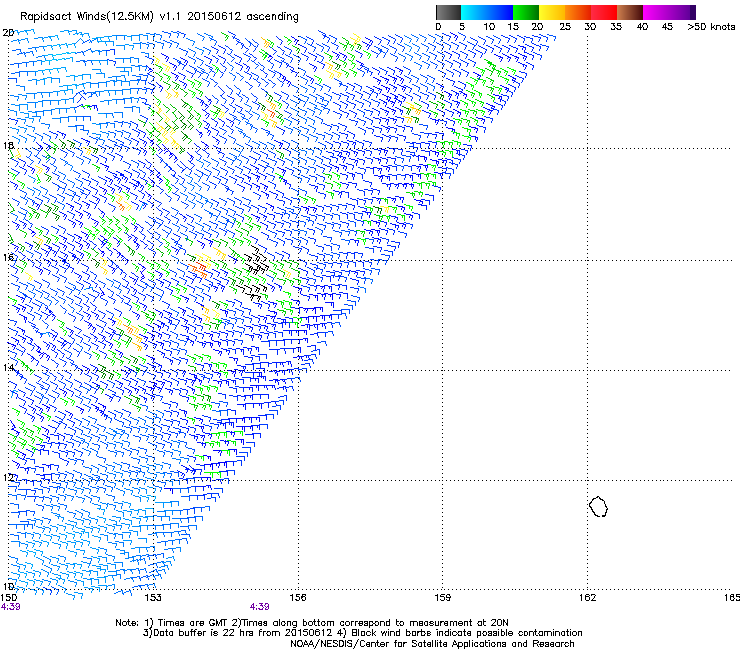Click the chart title 'Rapidscat Winds(12.5KM) v1.1 20150612 ascending'
Image resolution: width=740 pixels, height=650 pixels.
[159, 17]
